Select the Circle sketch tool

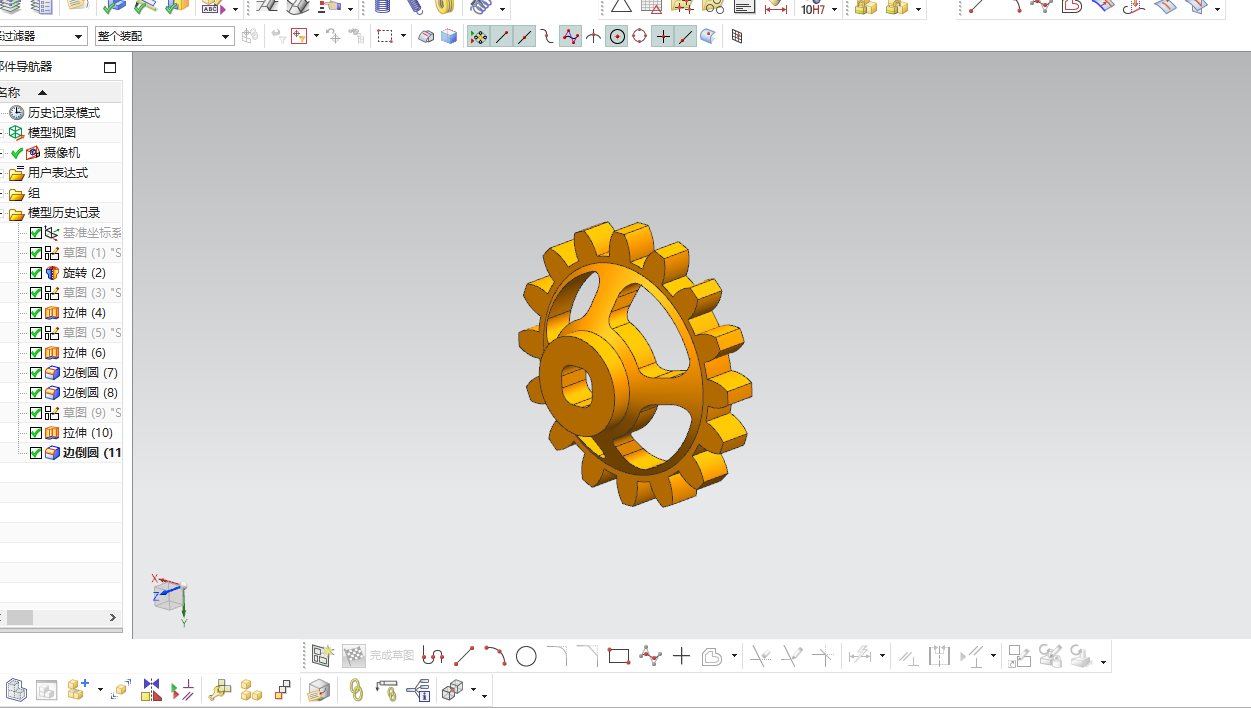pos(526,657)
